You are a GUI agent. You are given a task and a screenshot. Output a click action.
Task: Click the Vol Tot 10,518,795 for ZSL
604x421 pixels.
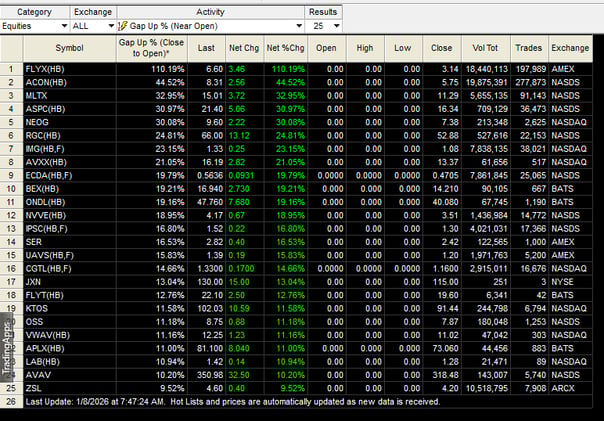click(x=487, y=388)
